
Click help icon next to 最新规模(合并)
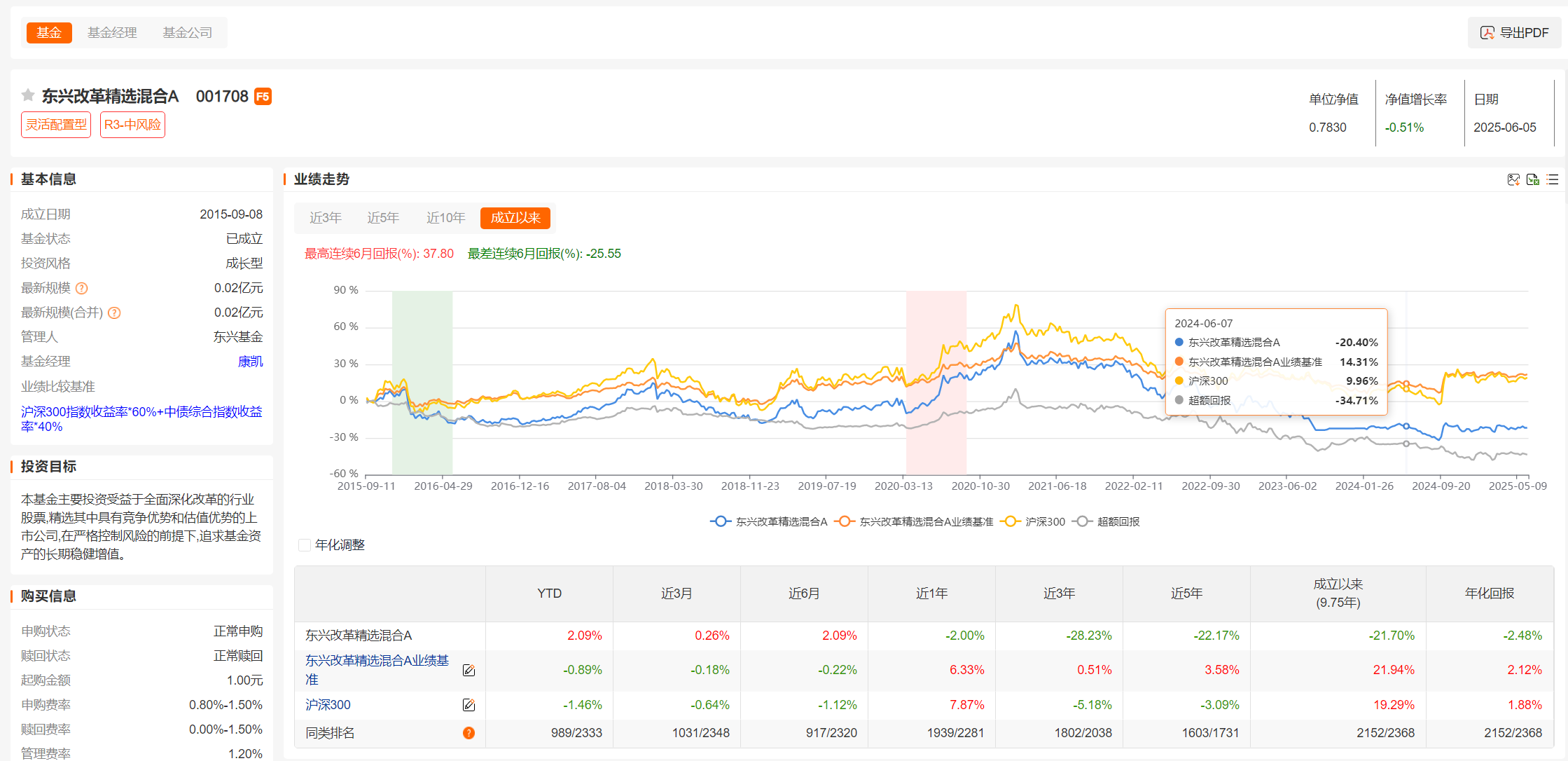[x=114, y=313]
